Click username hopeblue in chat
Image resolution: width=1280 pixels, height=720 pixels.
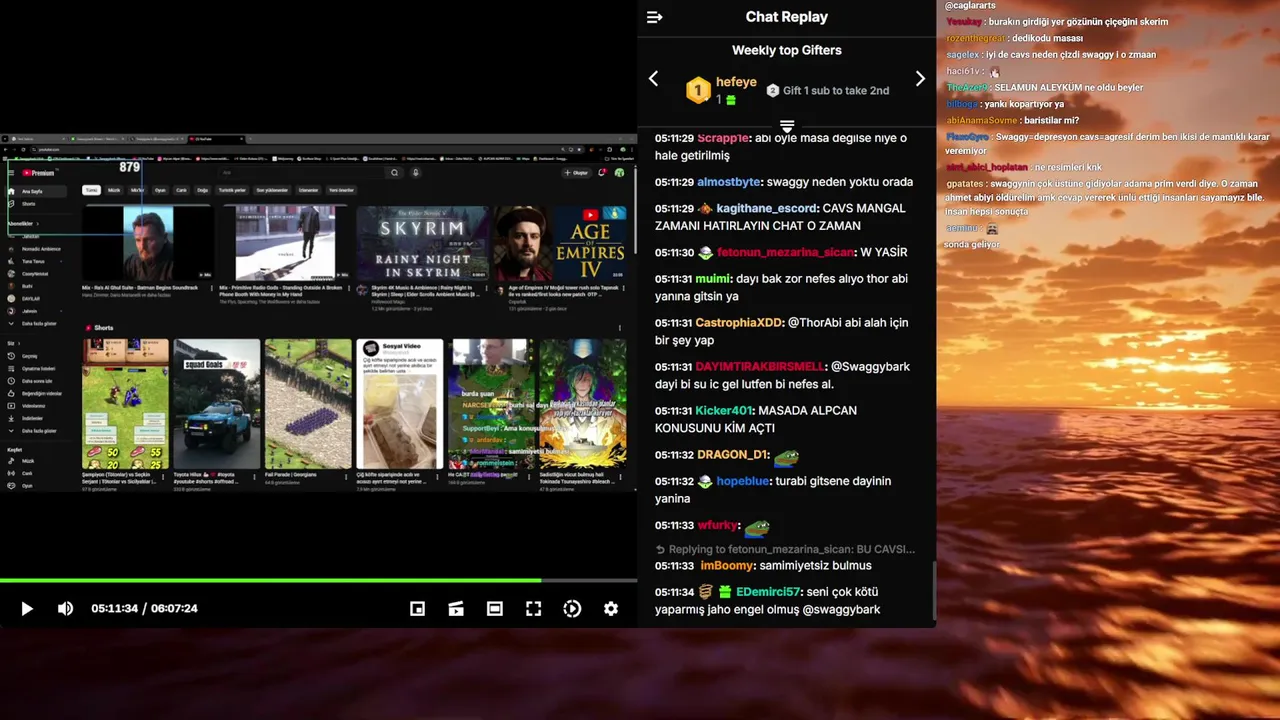(x=743, y=481)
